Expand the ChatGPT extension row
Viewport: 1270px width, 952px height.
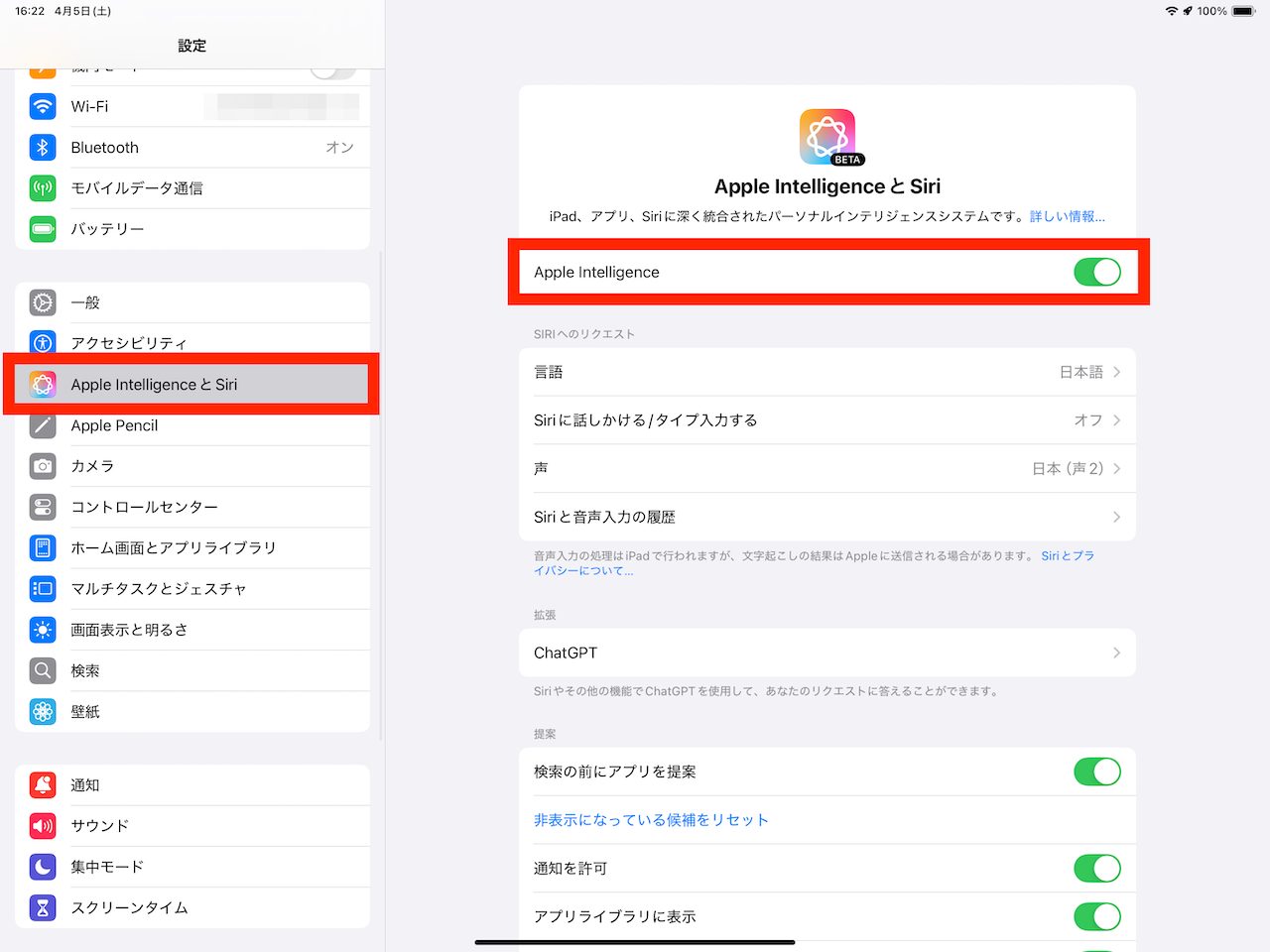[x=827, y=653]
